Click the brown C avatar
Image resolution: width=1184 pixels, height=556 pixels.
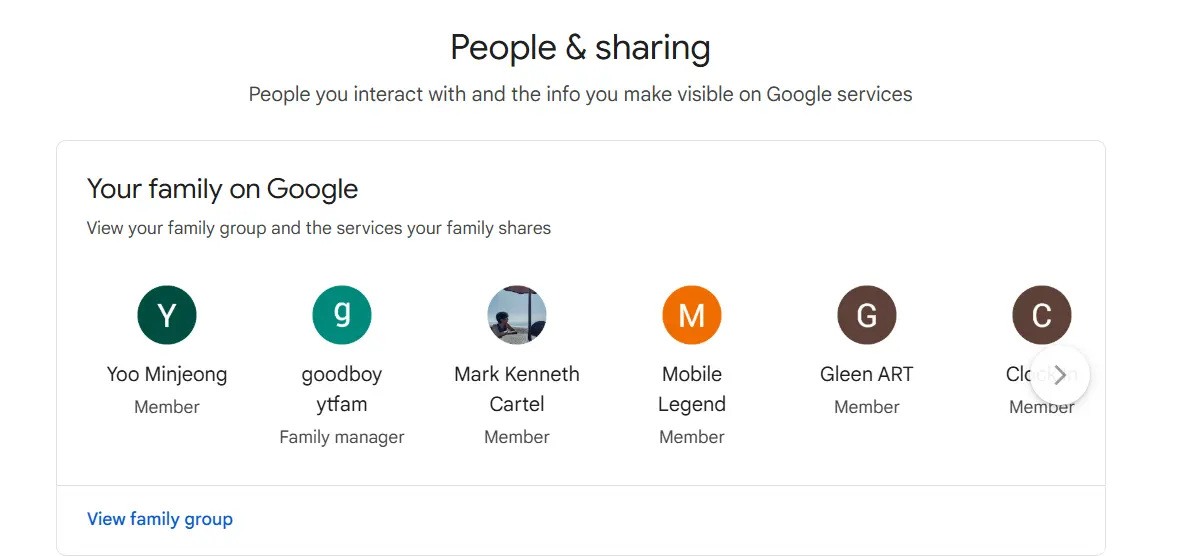click(x=1042, y=315)
